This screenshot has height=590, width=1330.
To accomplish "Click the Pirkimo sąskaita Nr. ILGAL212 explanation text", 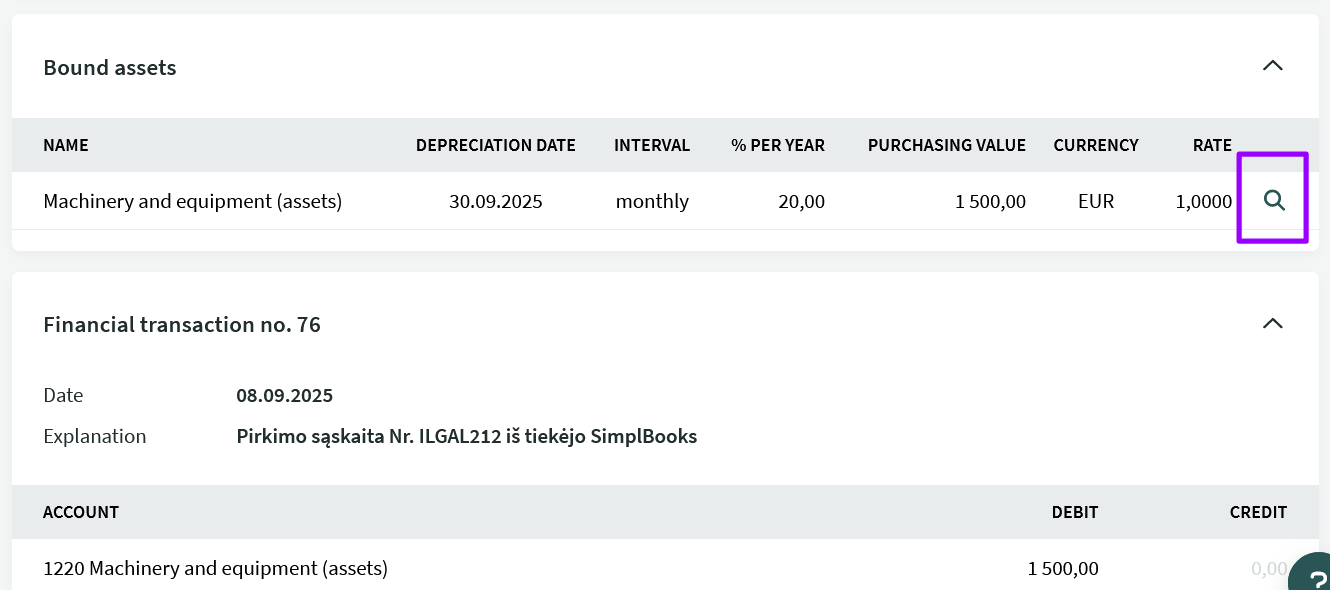I will point(466,436).
